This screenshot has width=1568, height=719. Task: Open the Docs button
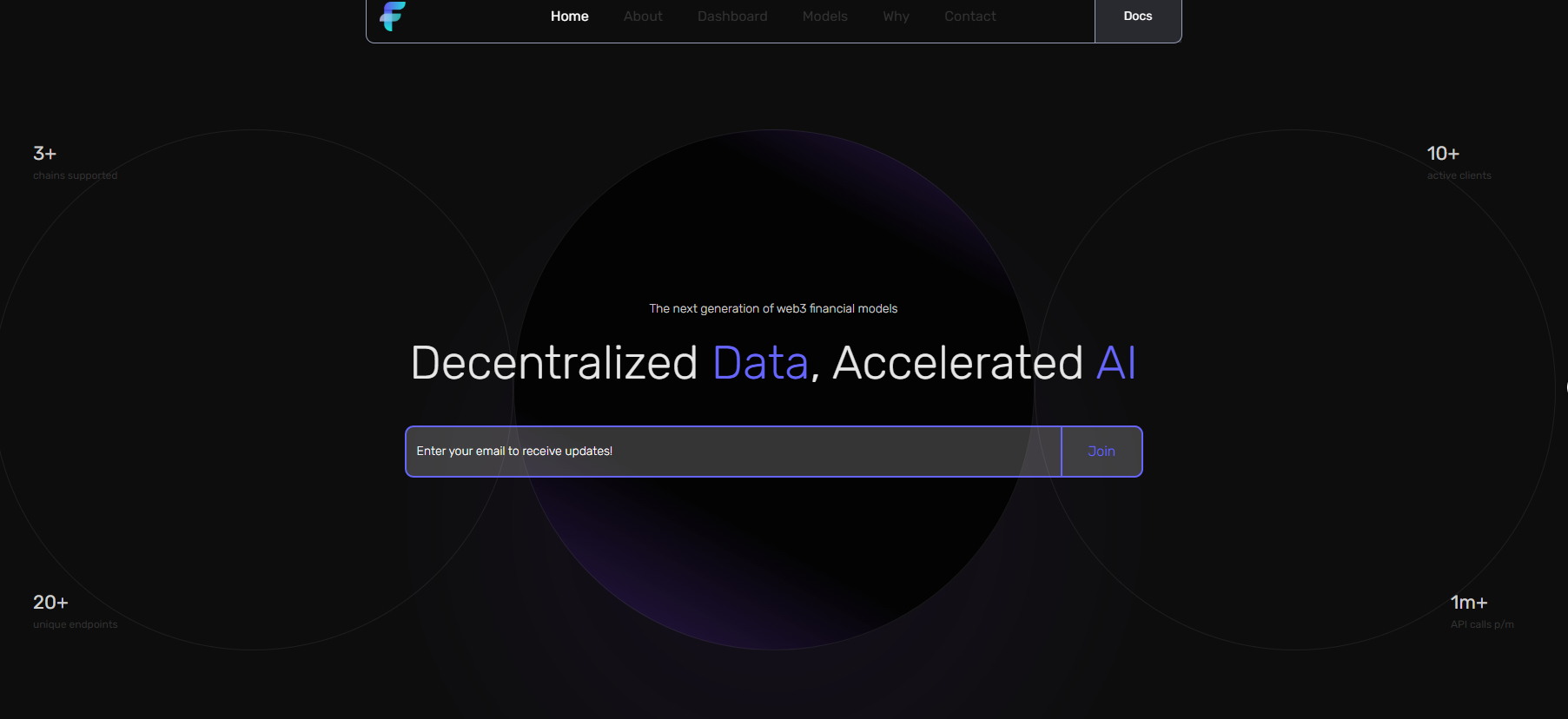(1137, 16)
